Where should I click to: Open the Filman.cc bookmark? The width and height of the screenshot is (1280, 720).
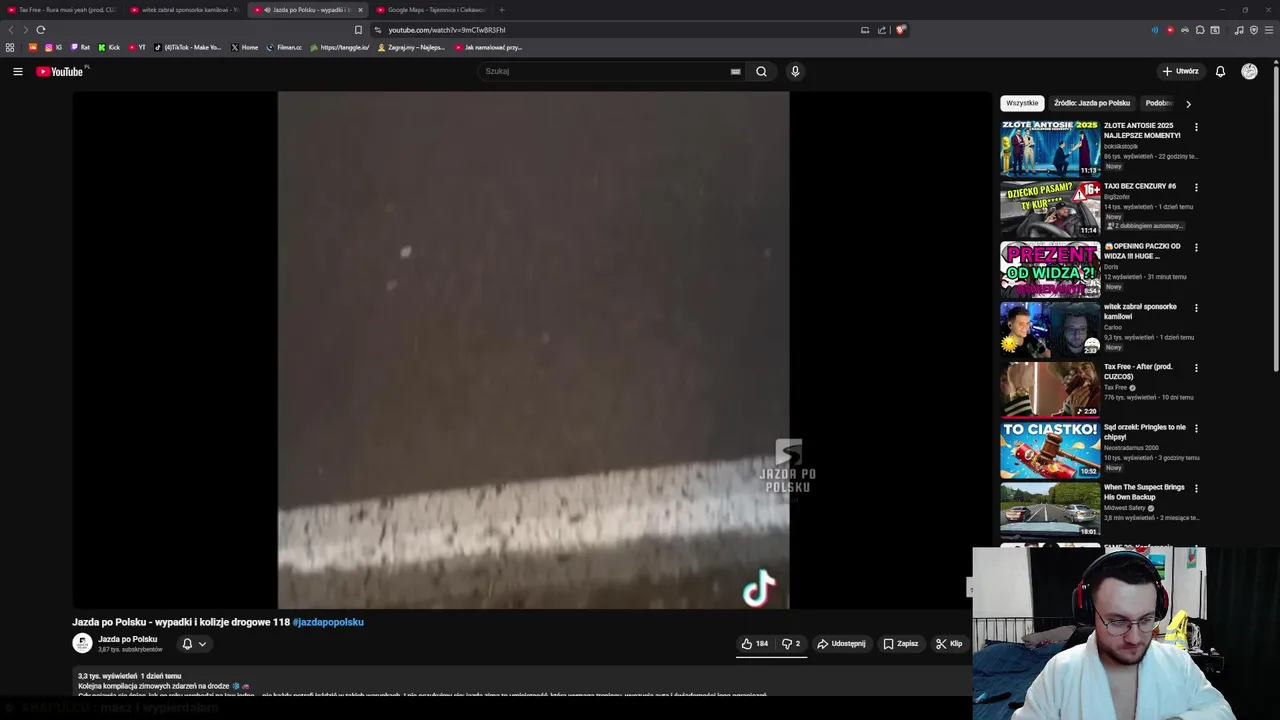point(284,47)
